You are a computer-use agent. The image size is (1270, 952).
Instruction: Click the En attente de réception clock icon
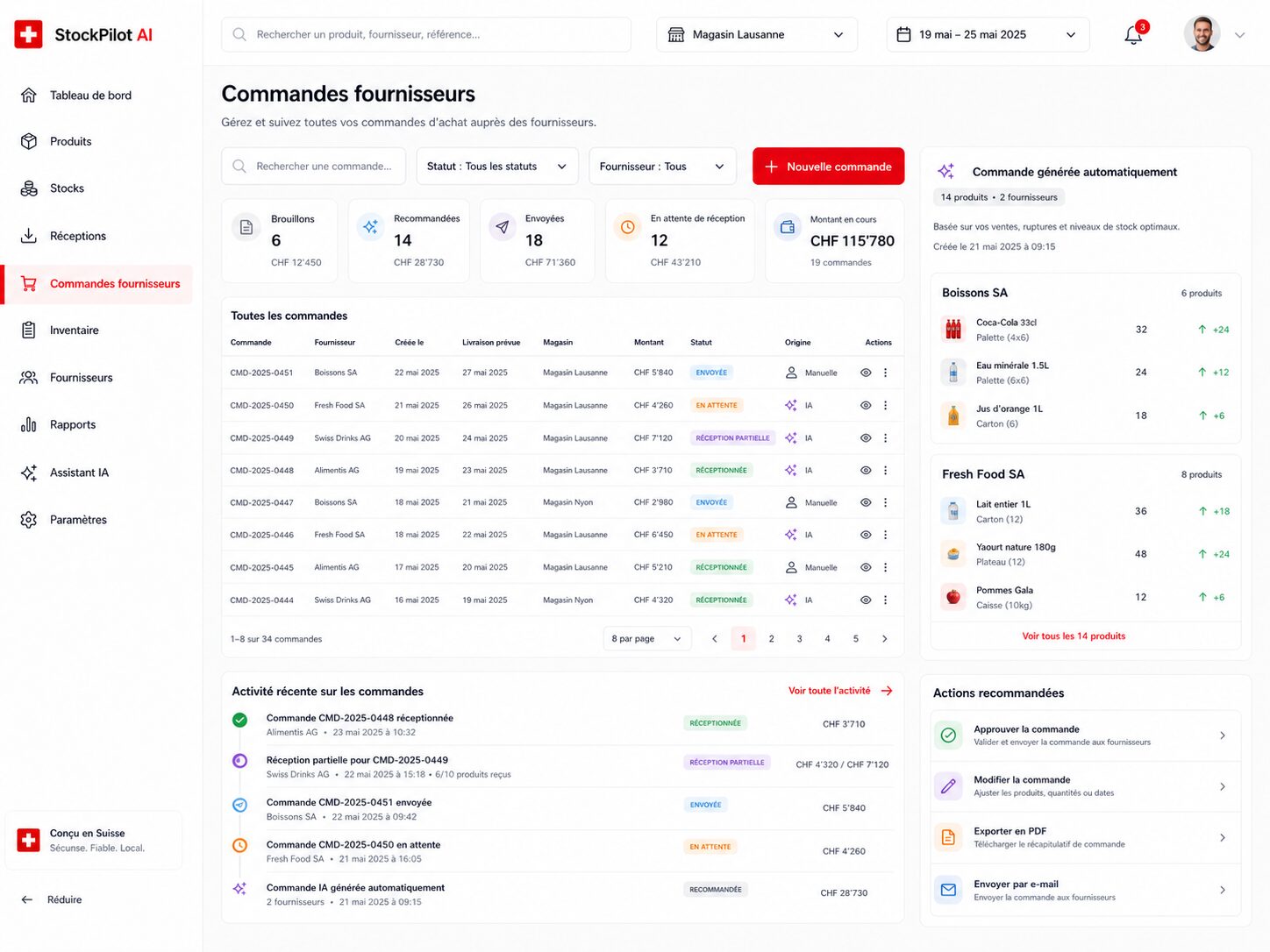pyautogui.click(x=628, y=227)
